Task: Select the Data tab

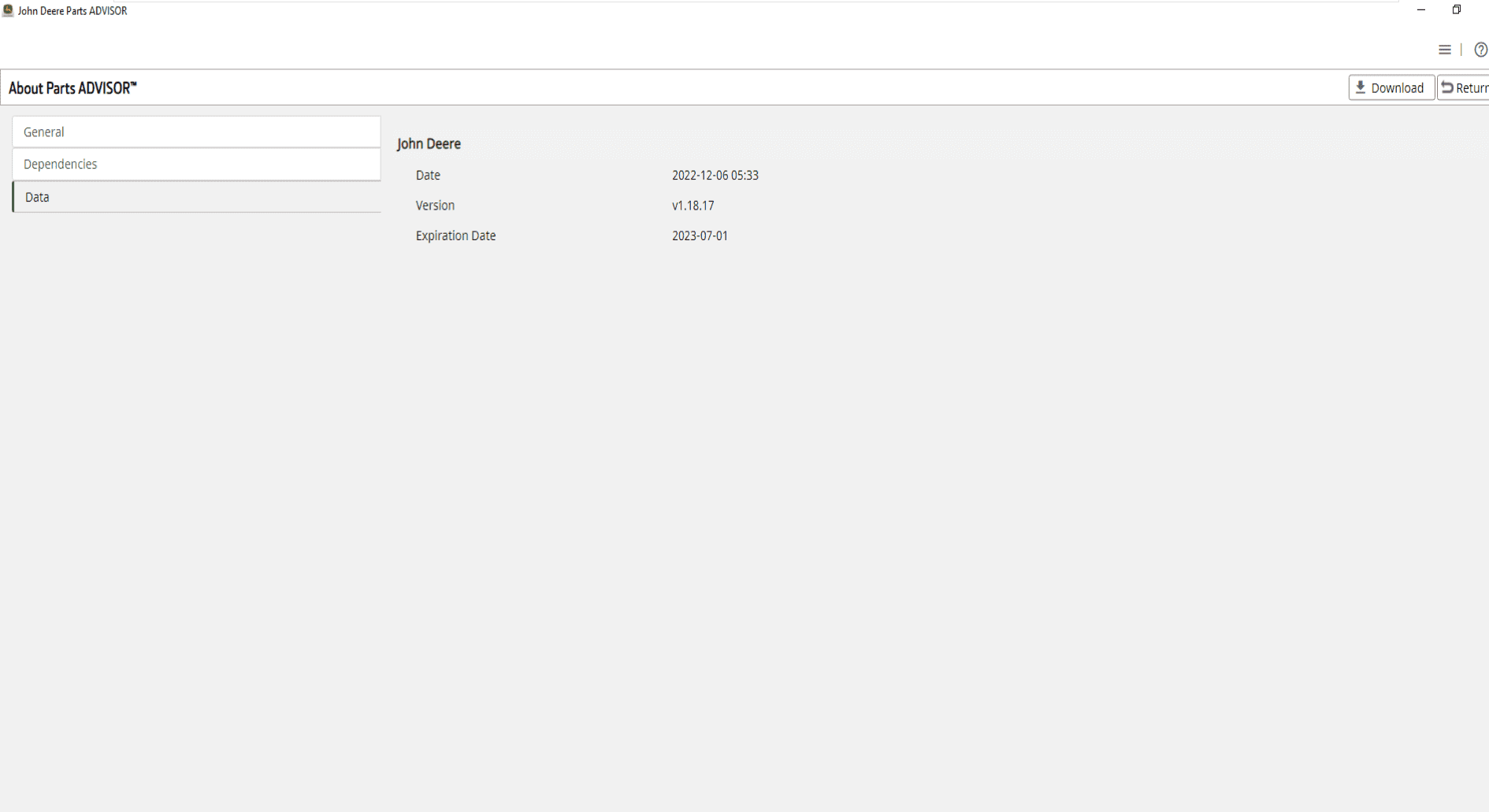Action: pos(196,197)
